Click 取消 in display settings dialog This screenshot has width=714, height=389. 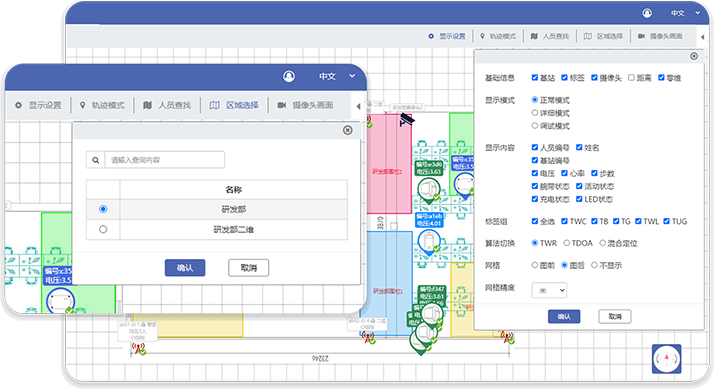(x=615, y=316)
